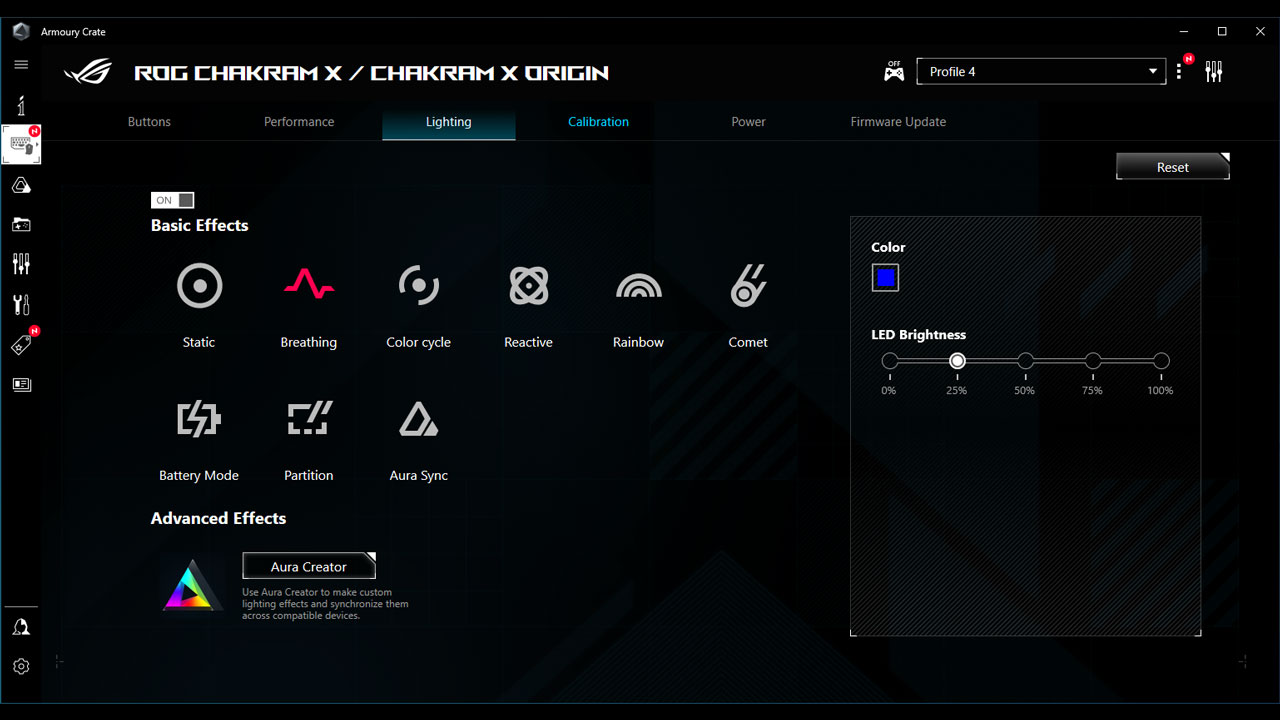The width and height of the screenshot is (1280, 720).
Task: Open Scenario Profiles sliders sidebar icon
Action: point(21,264)
